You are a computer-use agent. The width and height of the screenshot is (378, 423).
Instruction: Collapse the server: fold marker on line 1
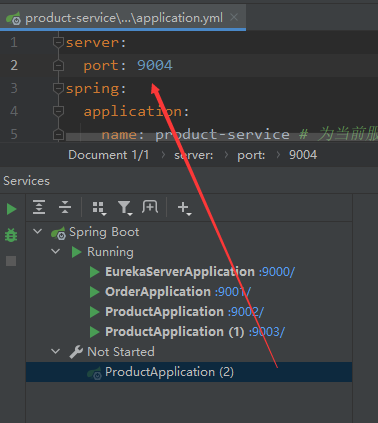click(58, 42)
